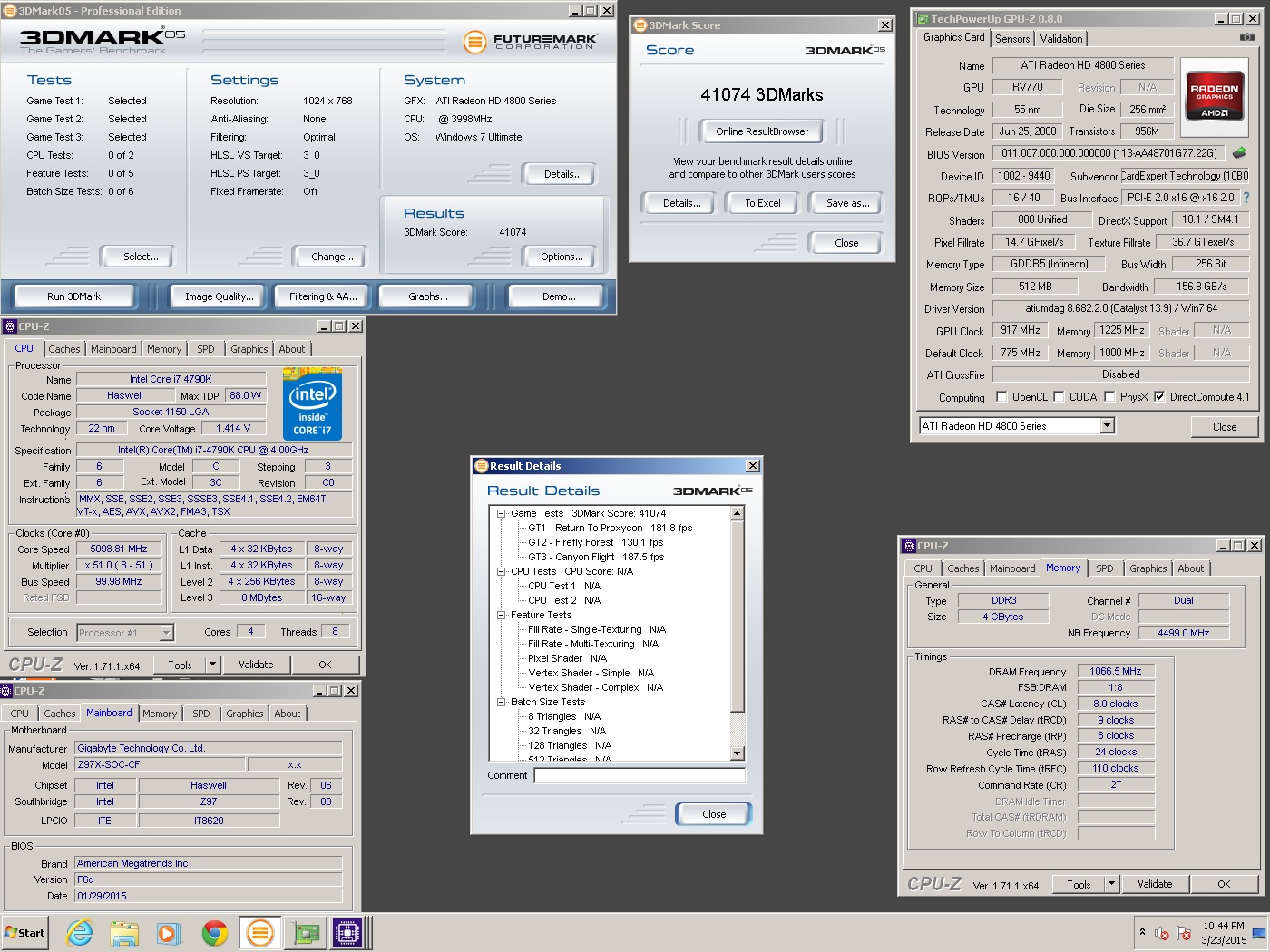1270x952 pixels.
Task: Click the To Excel button
Action: point(763,203)
